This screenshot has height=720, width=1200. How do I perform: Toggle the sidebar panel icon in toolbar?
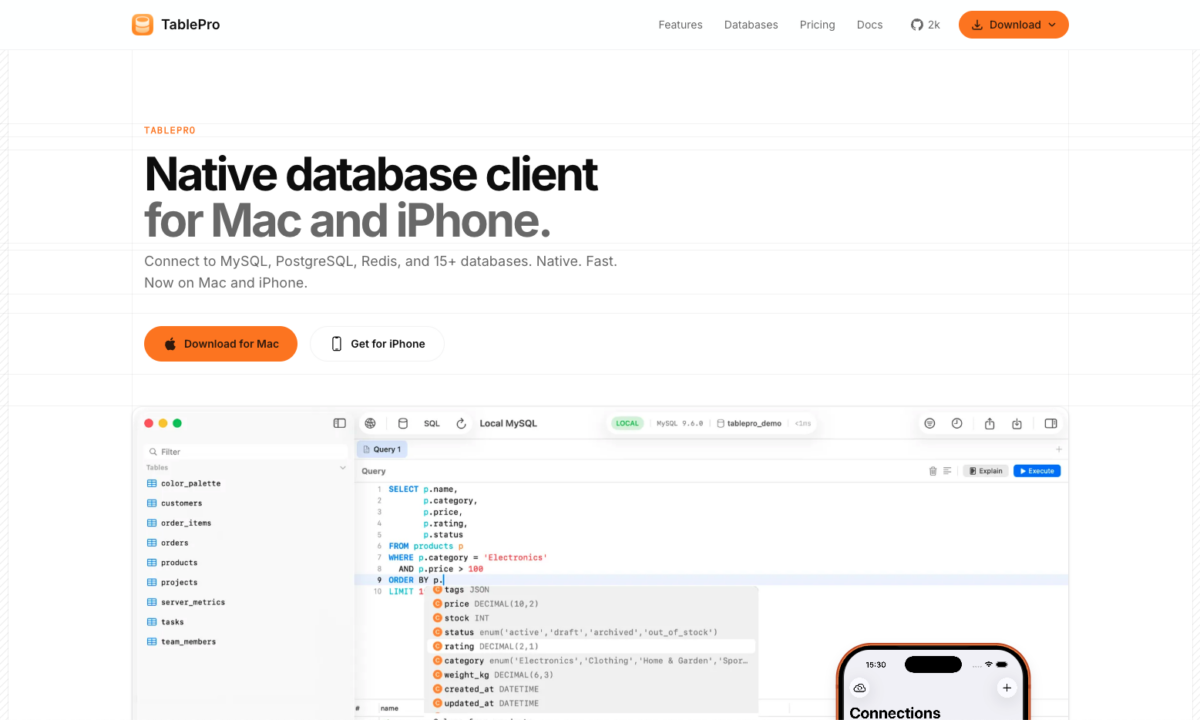340,423
